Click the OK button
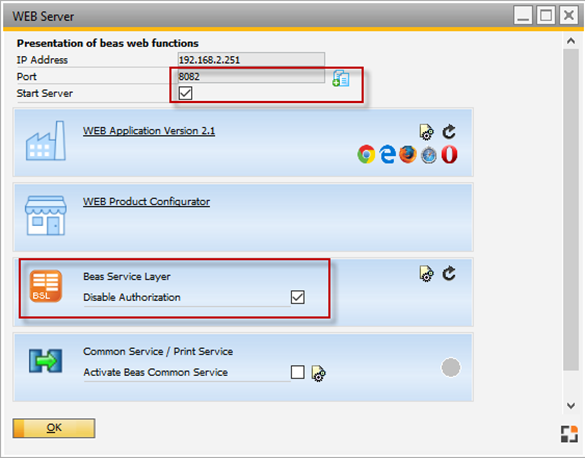585x458 pixels. 54,428
